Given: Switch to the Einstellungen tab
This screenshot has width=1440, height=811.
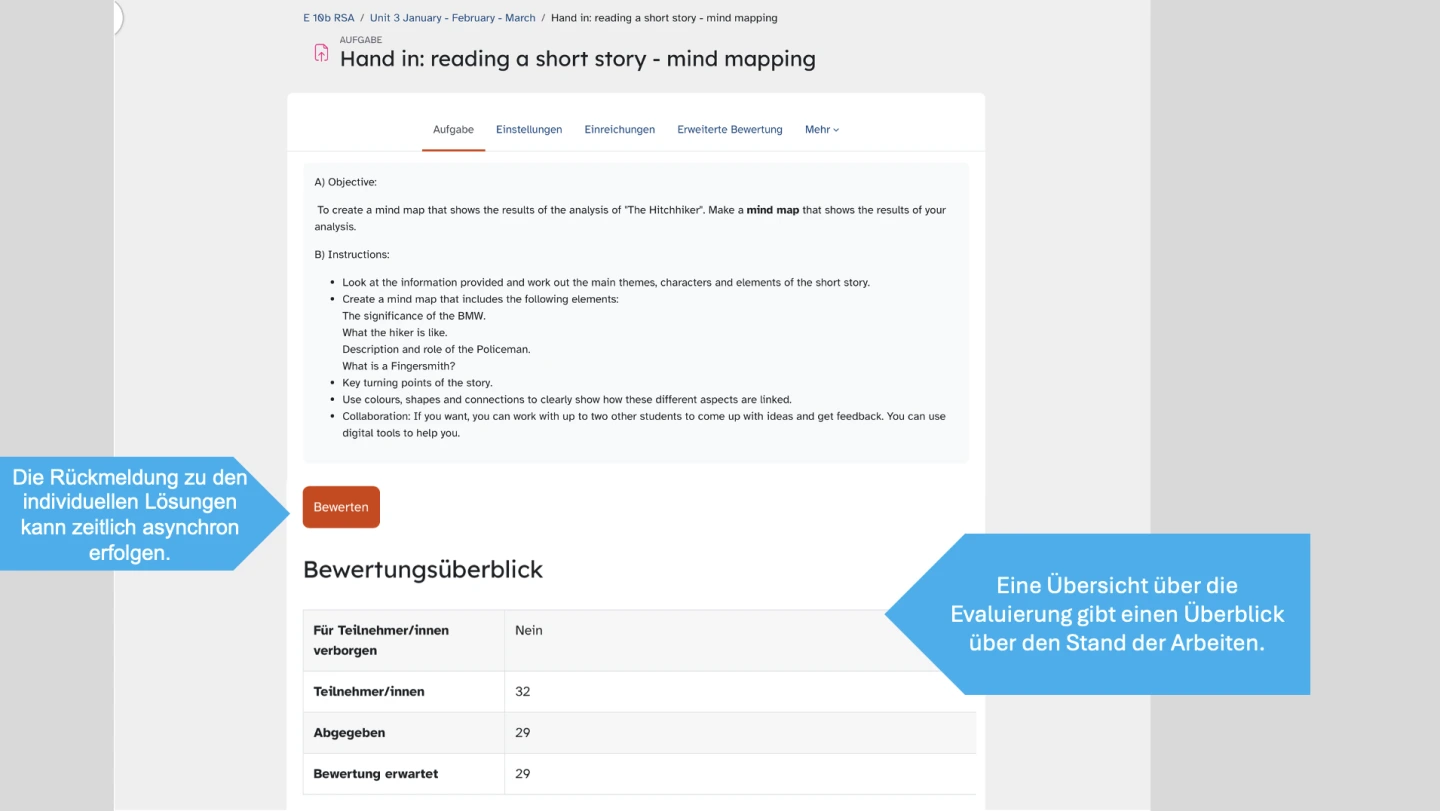Looking at the screenshot, I should pyautogui.click(x=529, y=130).
